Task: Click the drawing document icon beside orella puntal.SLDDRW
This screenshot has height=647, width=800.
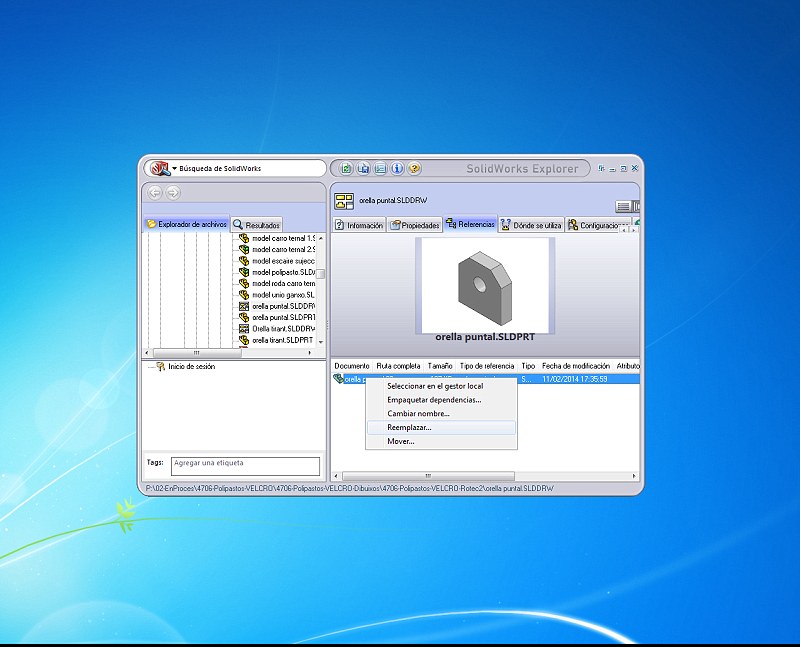Action: (x=344, y=201)
